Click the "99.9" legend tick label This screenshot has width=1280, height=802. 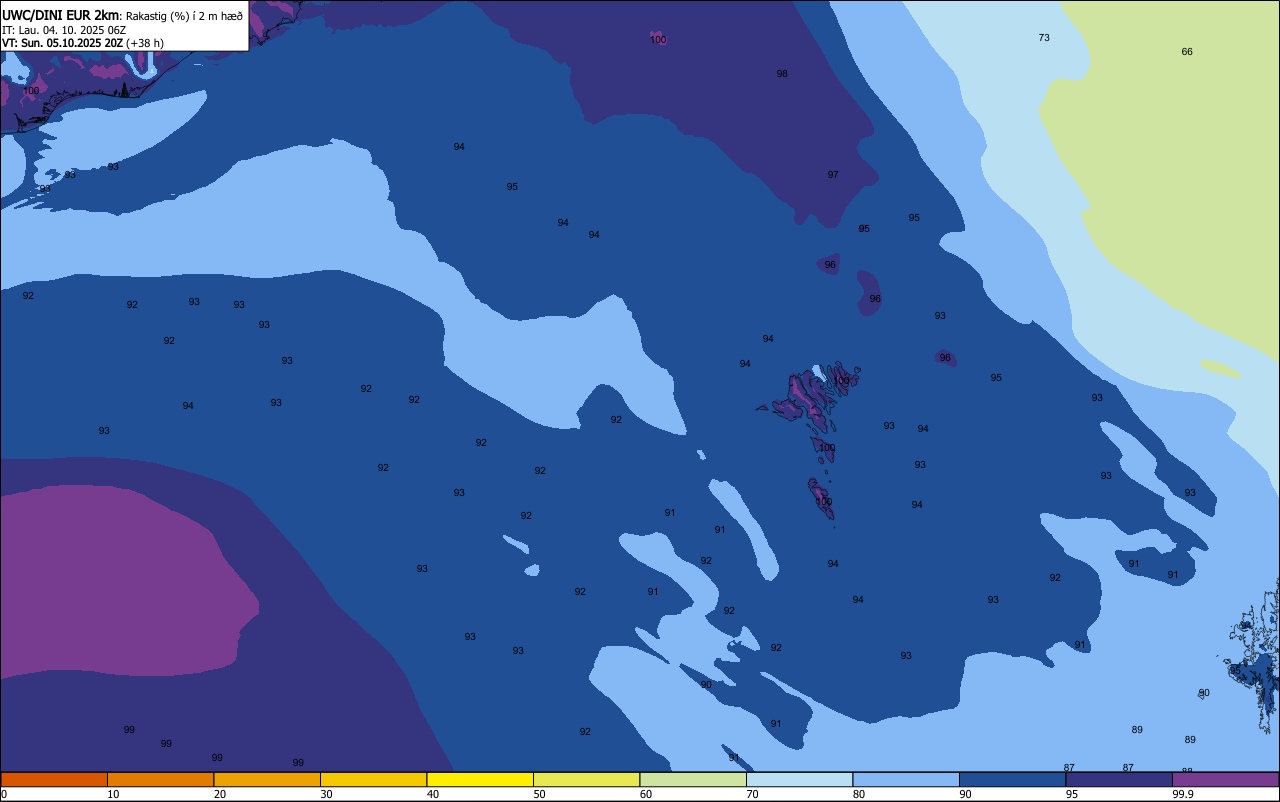(1183, 794)
